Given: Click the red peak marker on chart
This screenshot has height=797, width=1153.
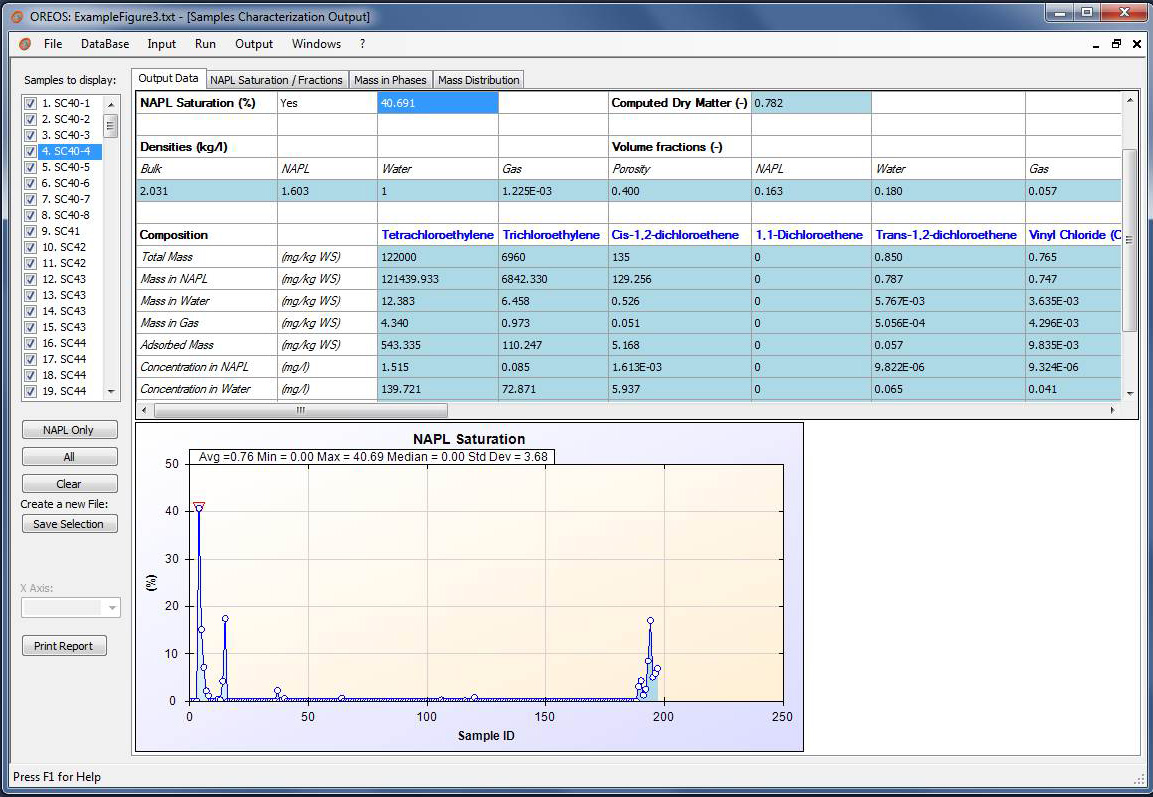Looking at the screenshot, I should (x=199, y=506).
